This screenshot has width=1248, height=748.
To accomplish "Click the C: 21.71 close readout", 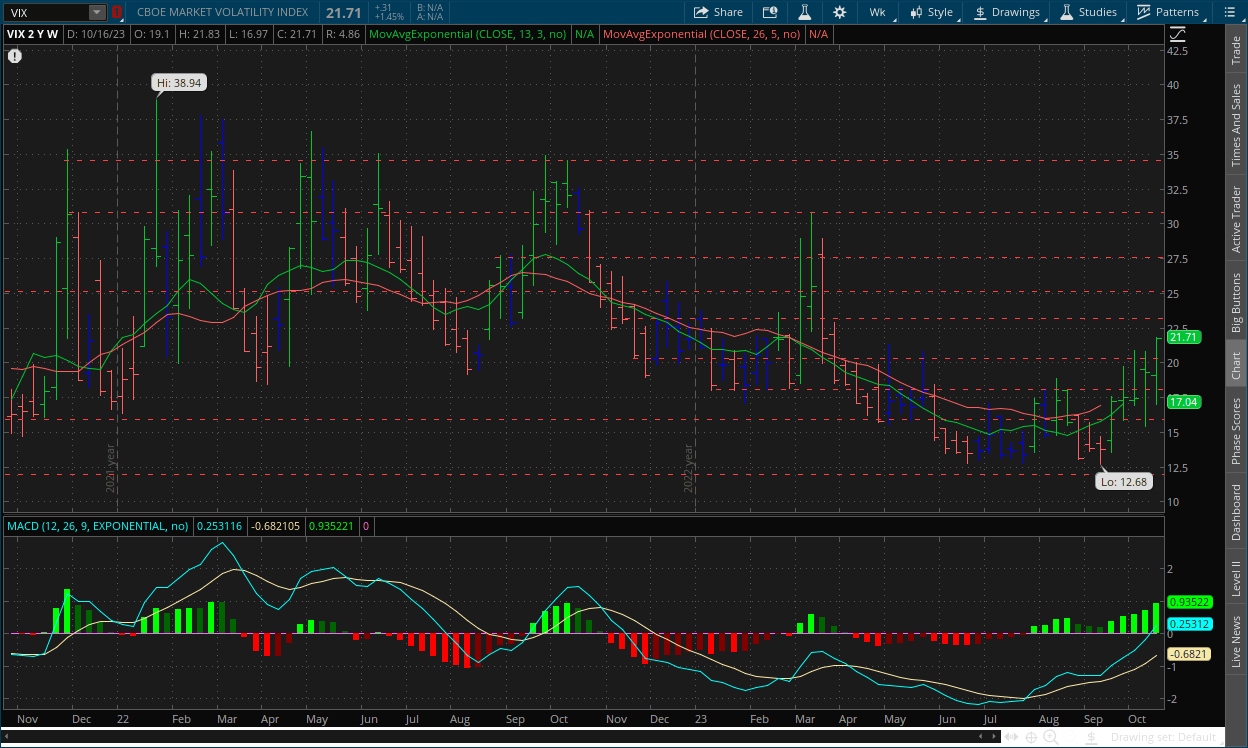I will coord(297,34).
